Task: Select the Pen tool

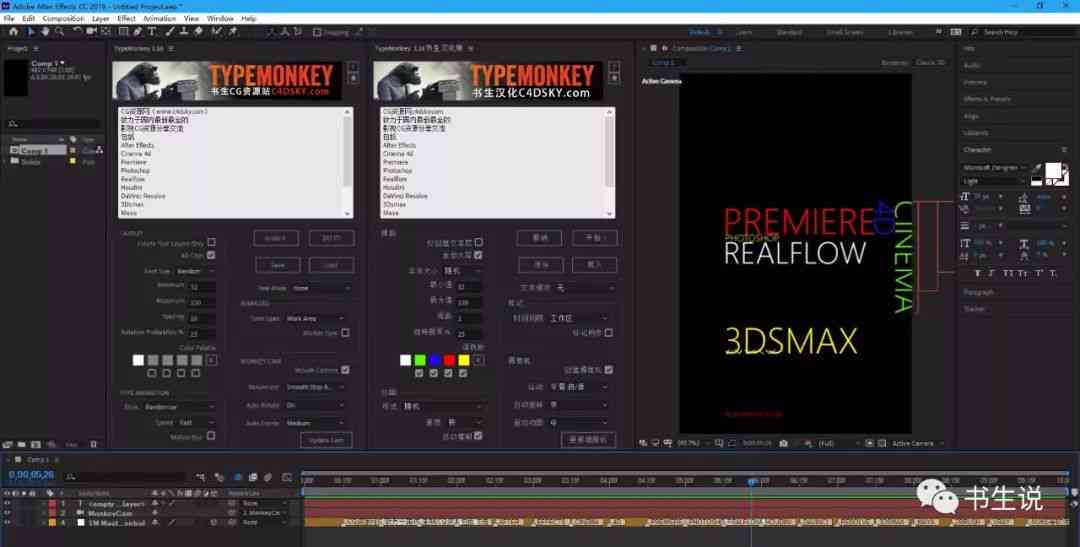Action: (138, 32)
